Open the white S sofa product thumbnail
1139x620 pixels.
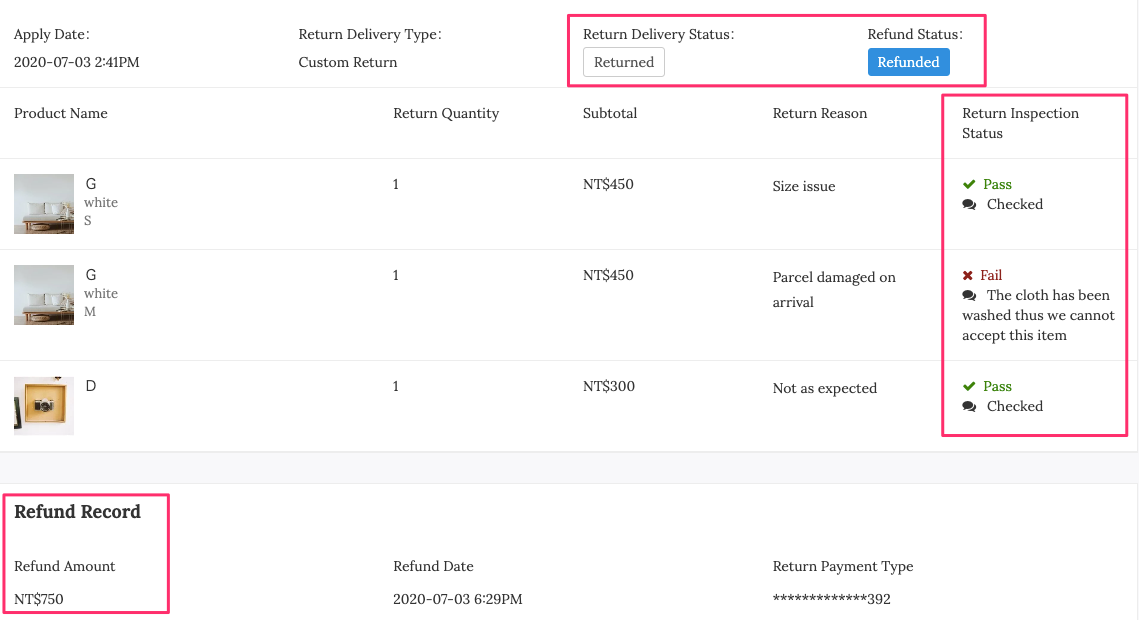click(44, 203)
